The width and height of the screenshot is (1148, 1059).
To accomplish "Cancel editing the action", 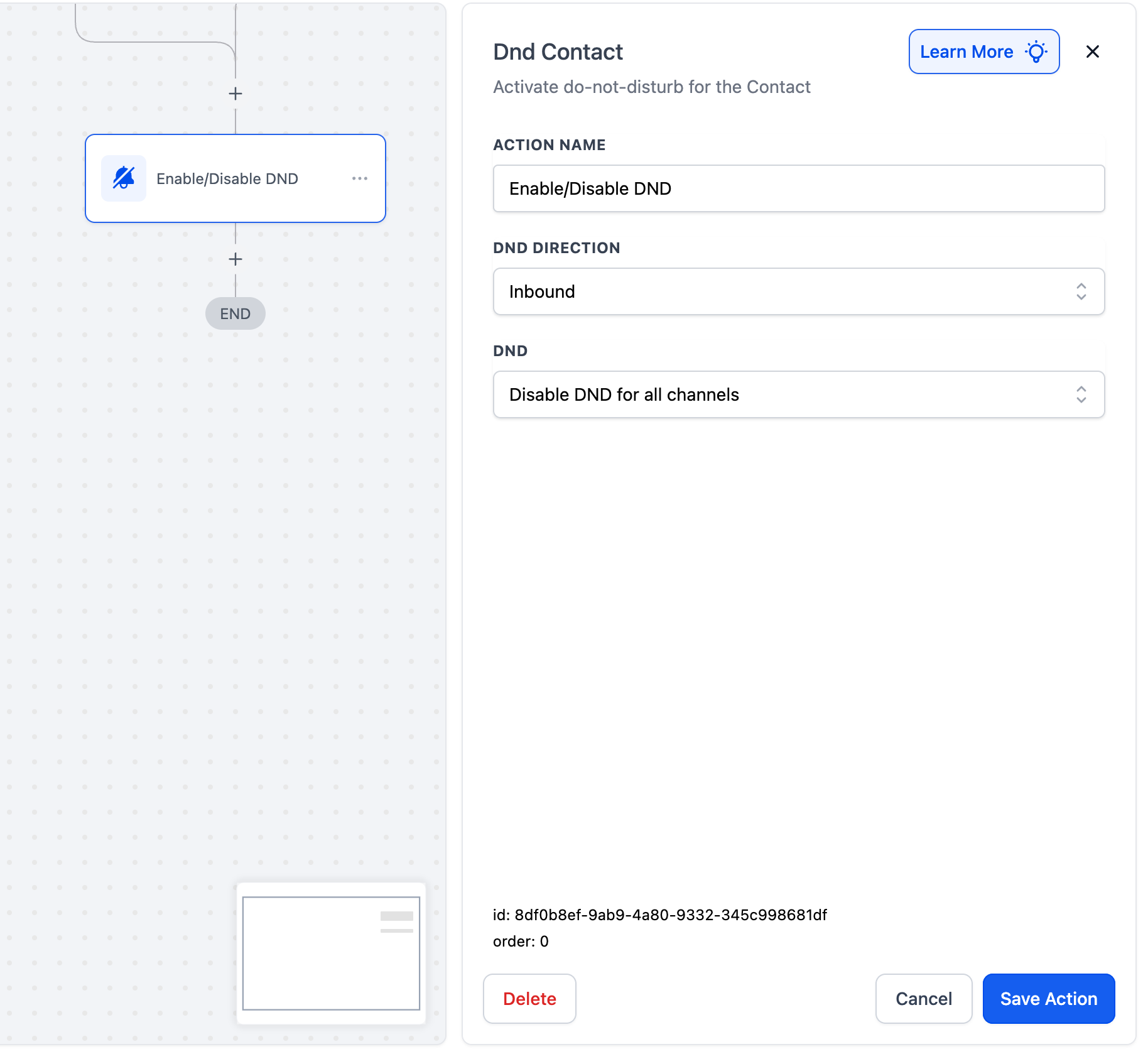I will (x=923, y=999).
